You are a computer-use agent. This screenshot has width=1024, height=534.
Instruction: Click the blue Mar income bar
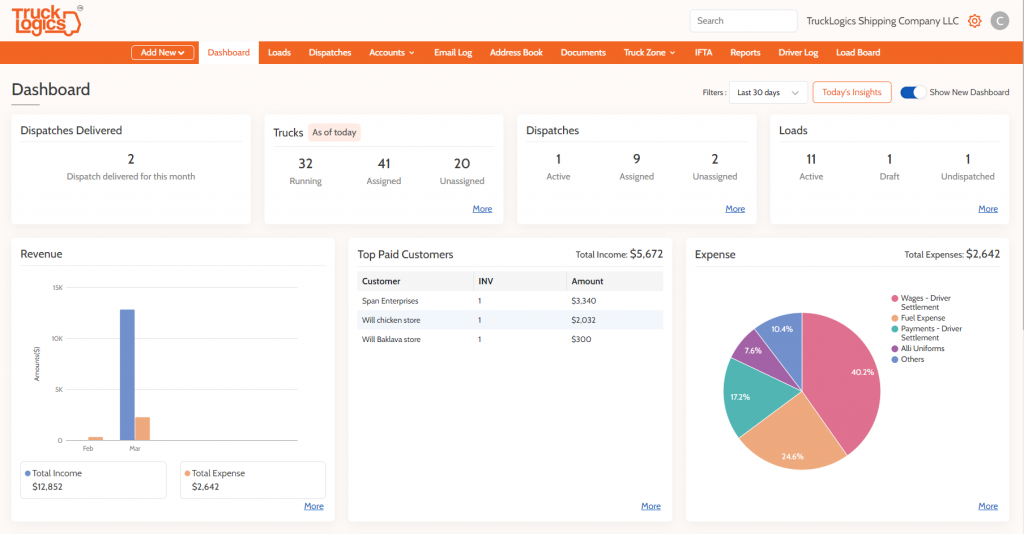point(127,375)
